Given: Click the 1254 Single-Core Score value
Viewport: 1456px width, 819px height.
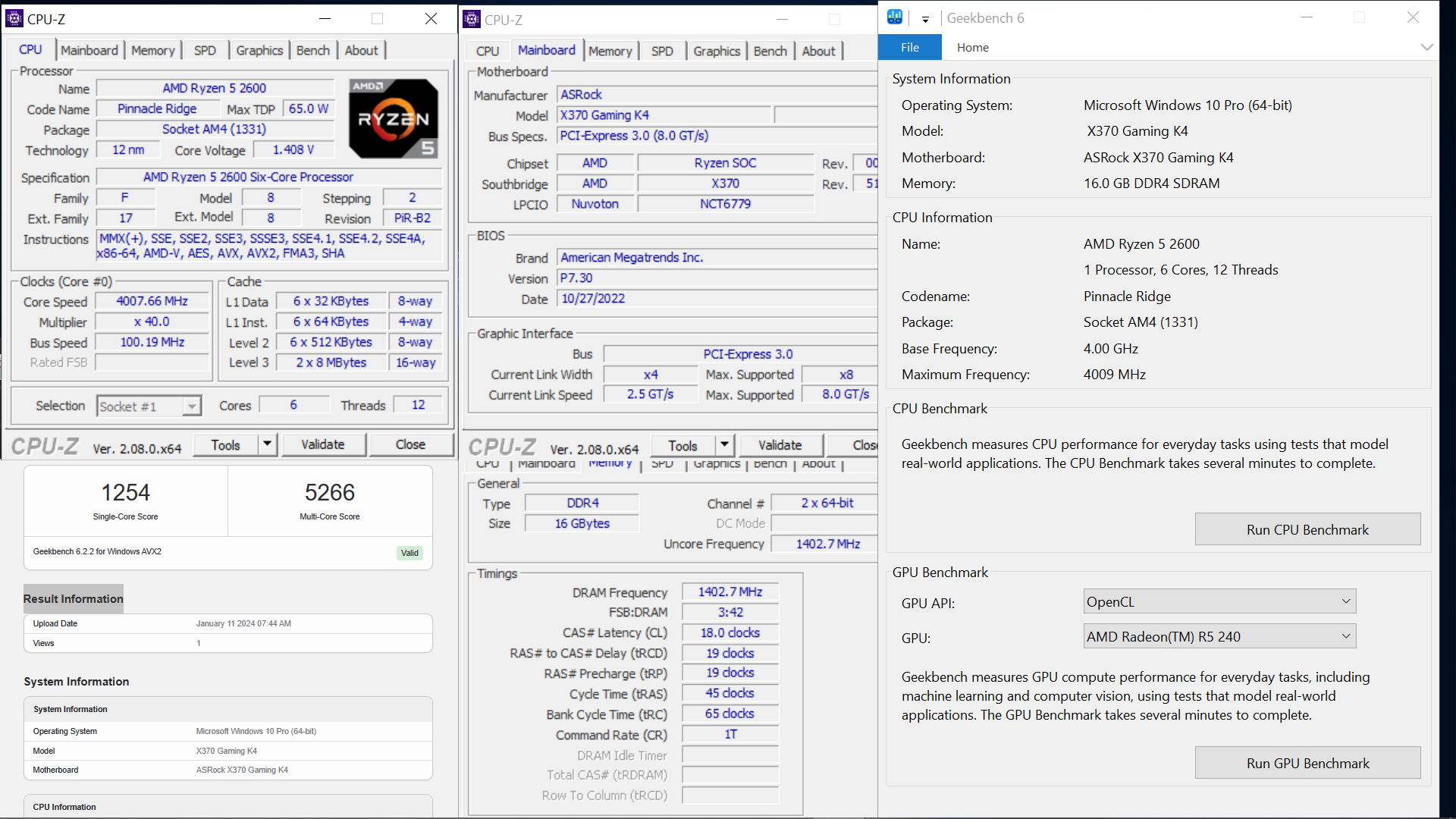Looking at the screenshot, I should click(126, 492).
